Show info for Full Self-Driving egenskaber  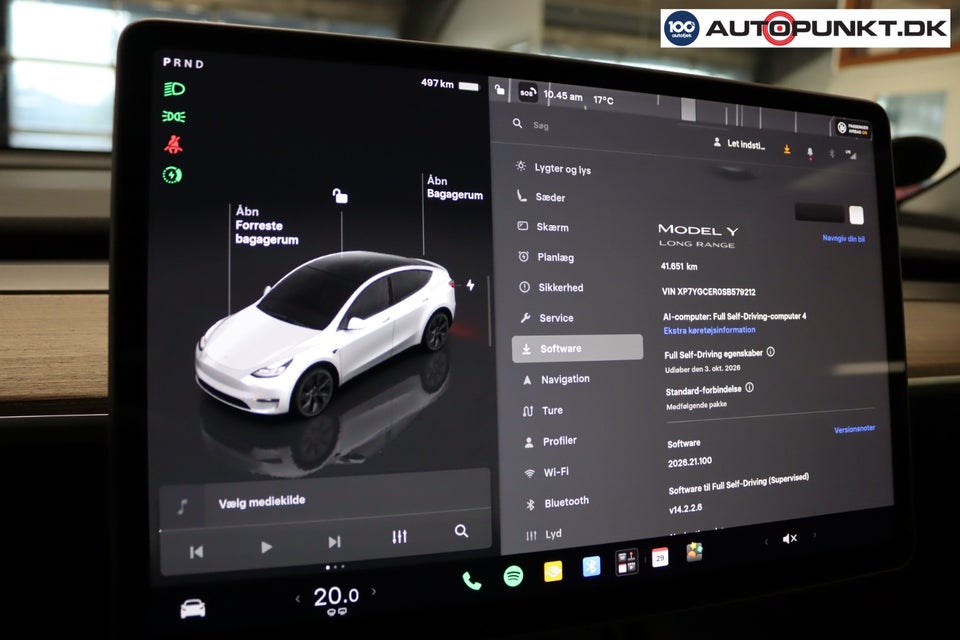[771, 352]
